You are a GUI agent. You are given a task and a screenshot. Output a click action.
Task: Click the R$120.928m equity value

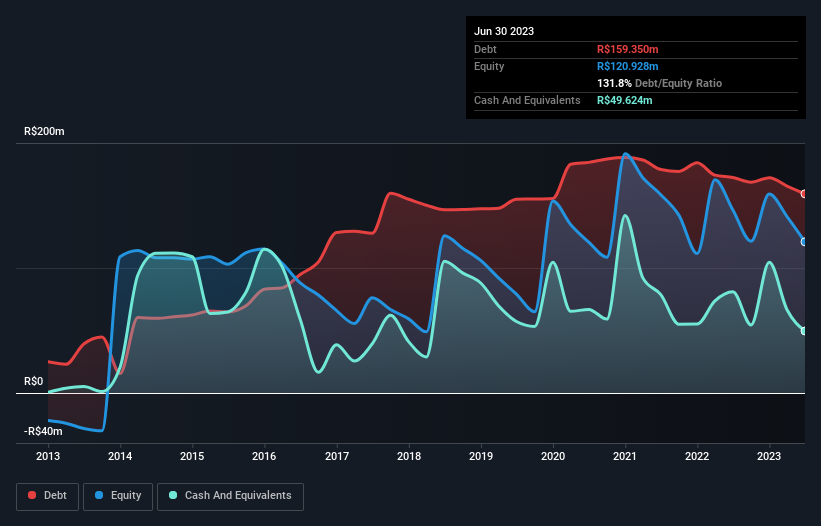[x=628, y=66]
